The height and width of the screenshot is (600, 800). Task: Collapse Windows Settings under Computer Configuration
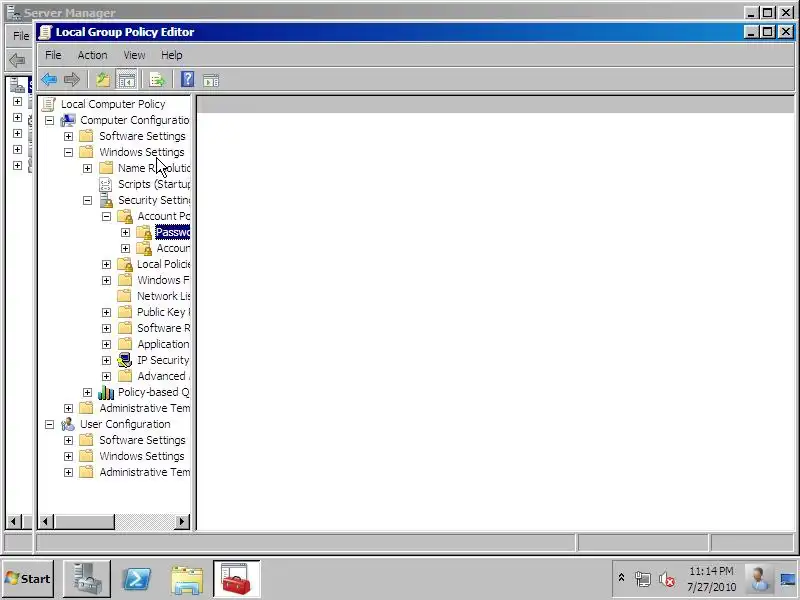68,152
